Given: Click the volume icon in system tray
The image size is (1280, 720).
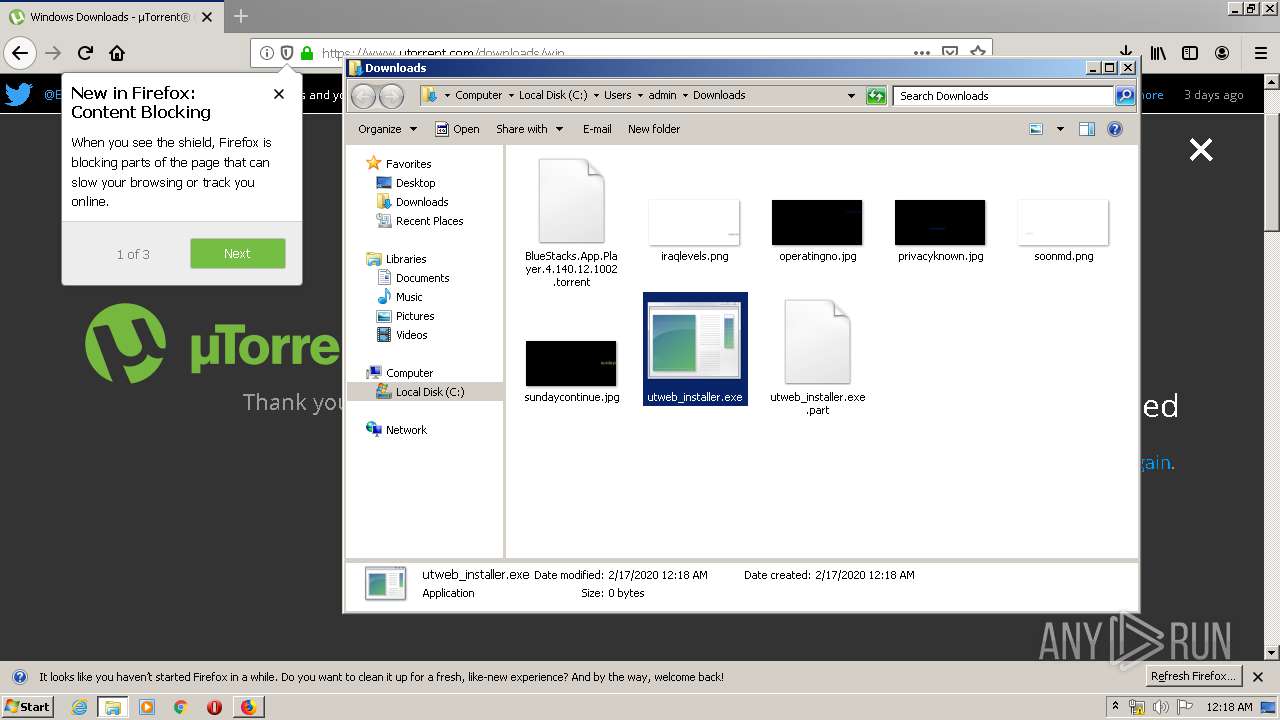Looking at the screenshot, I should point(1160,707).
